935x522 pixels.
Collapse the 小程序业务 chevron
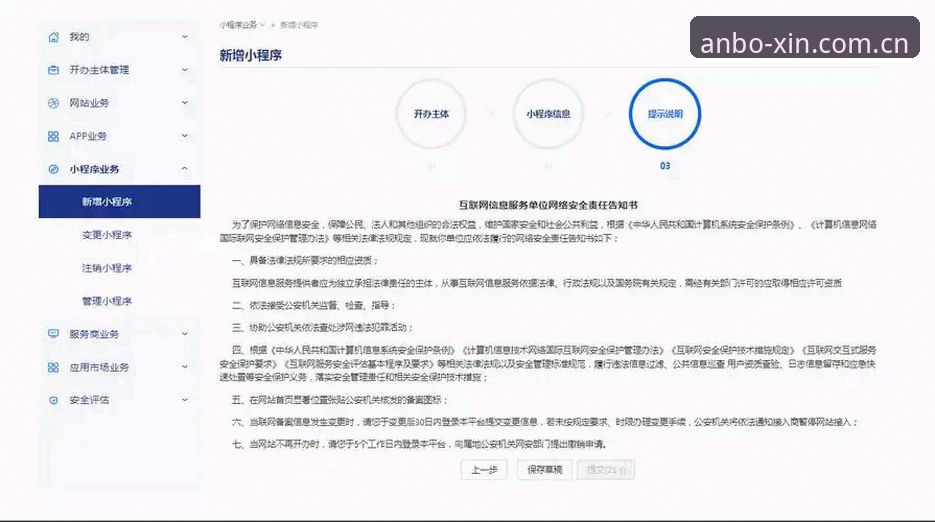click(x=185, y=169)
